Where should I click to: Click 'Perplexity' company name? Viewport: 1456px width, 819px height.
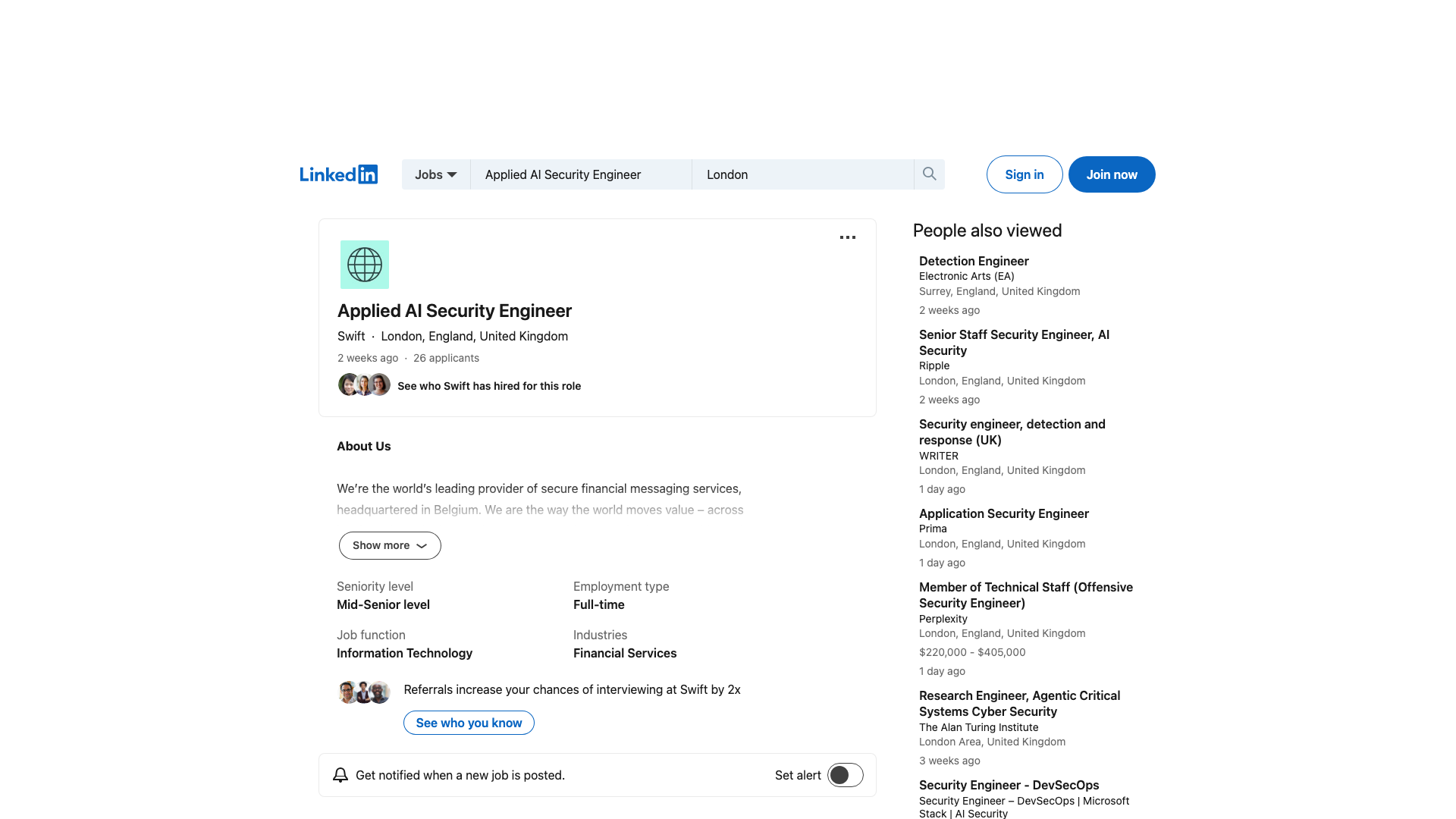click(943, 619)
